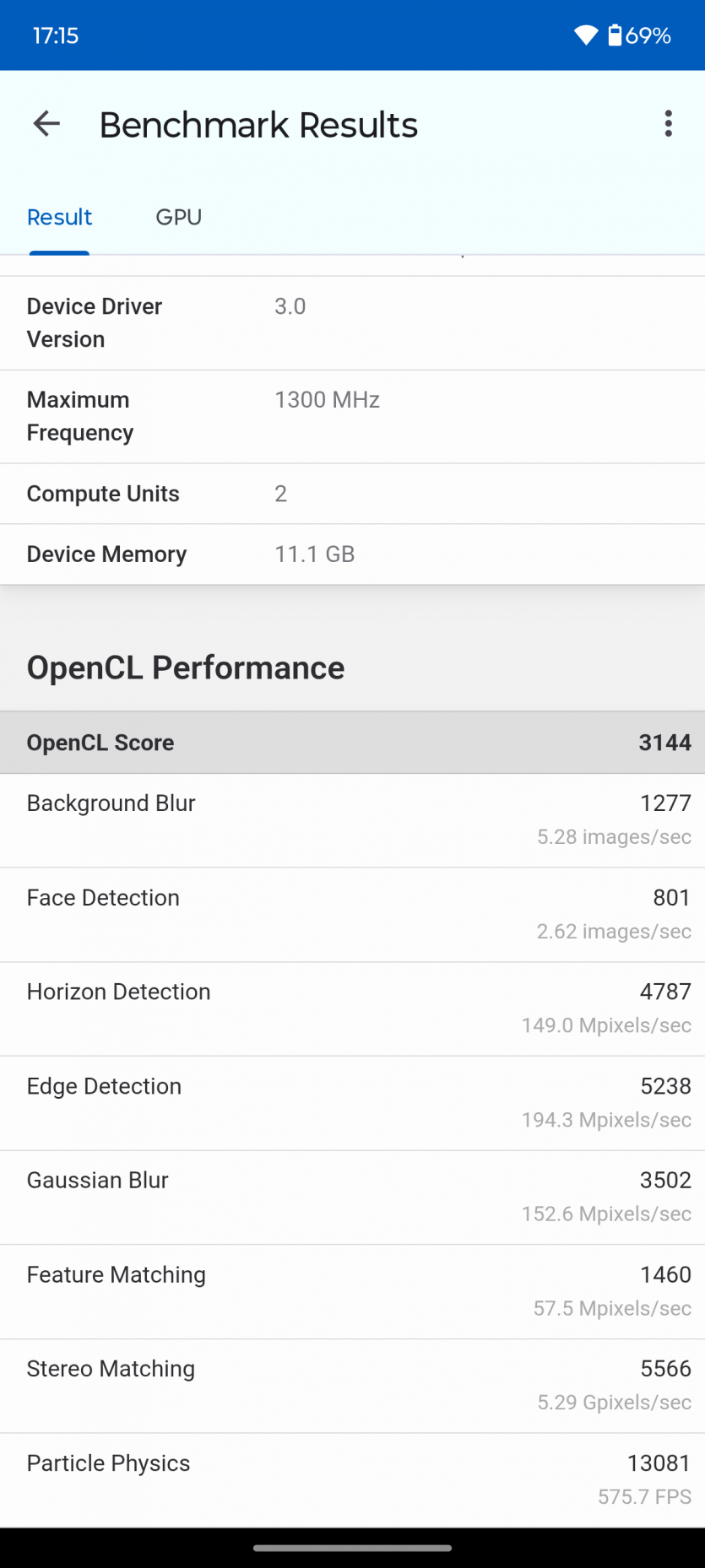Tap the Feature Matching result
Viewport: 705px width, 1568px height.
[352, 1291]
